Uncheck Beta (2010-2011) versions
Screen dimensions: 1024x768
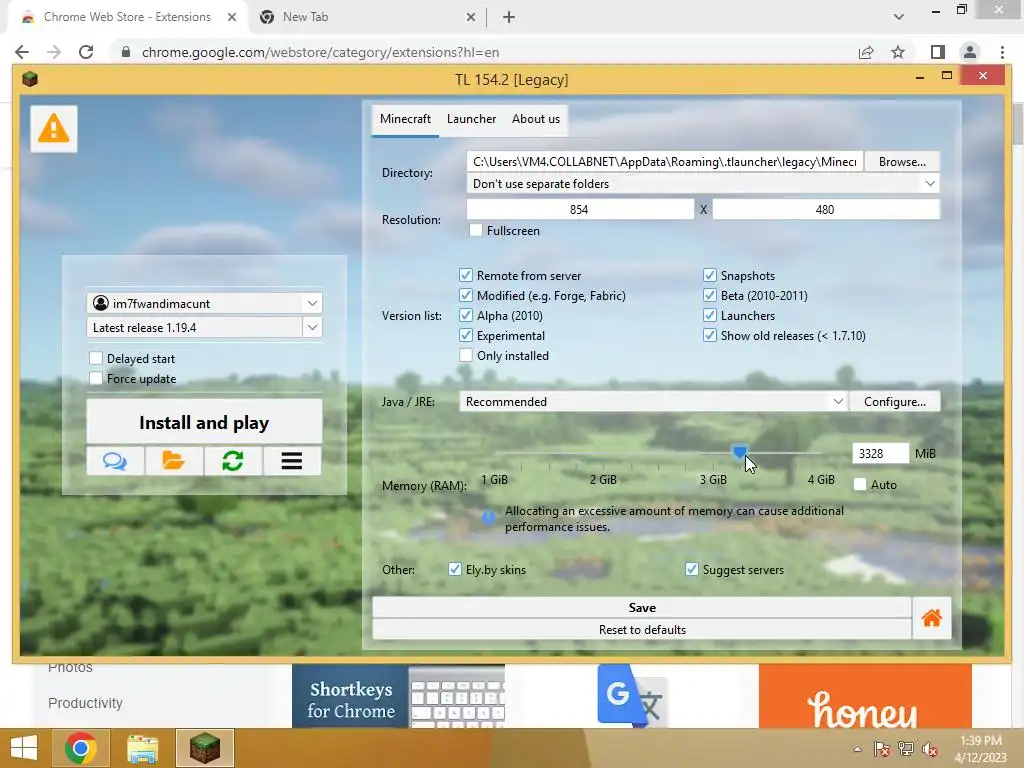point(710,296)
